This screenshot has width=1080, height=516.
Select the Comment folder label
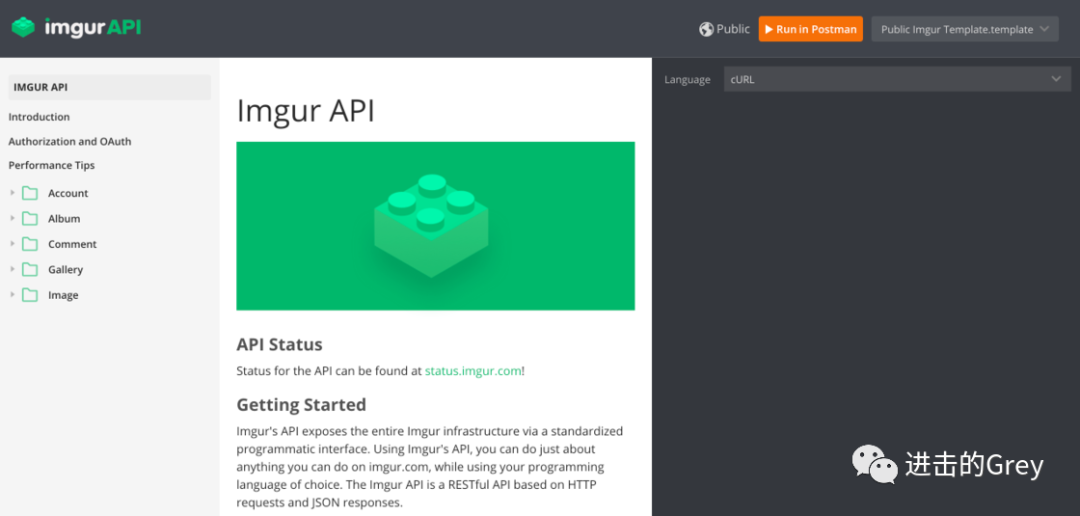(72, 245)
